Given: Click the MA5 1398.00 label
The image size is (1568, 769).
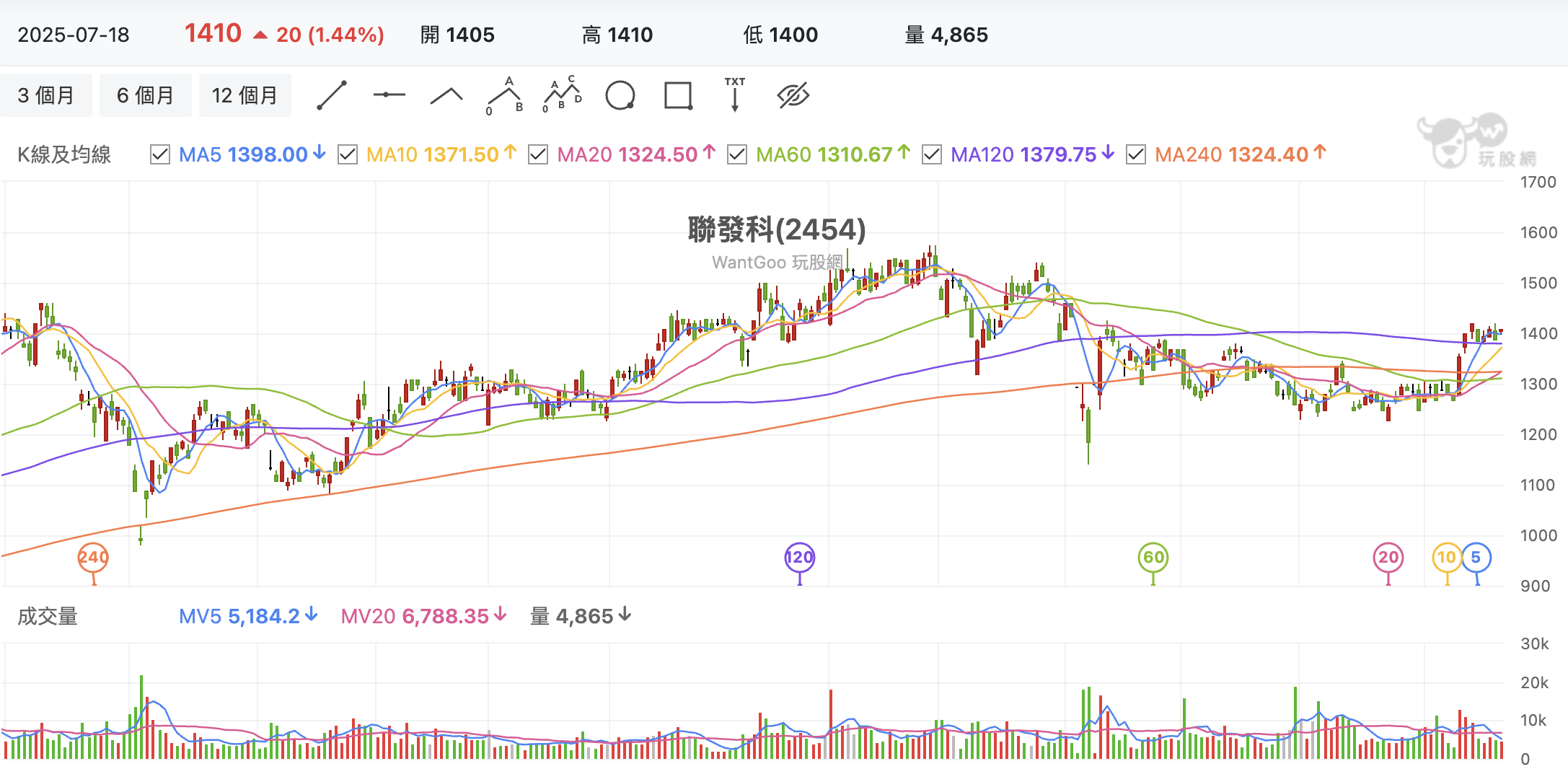Looking at the screenshot, I should [x=252, y=154].
